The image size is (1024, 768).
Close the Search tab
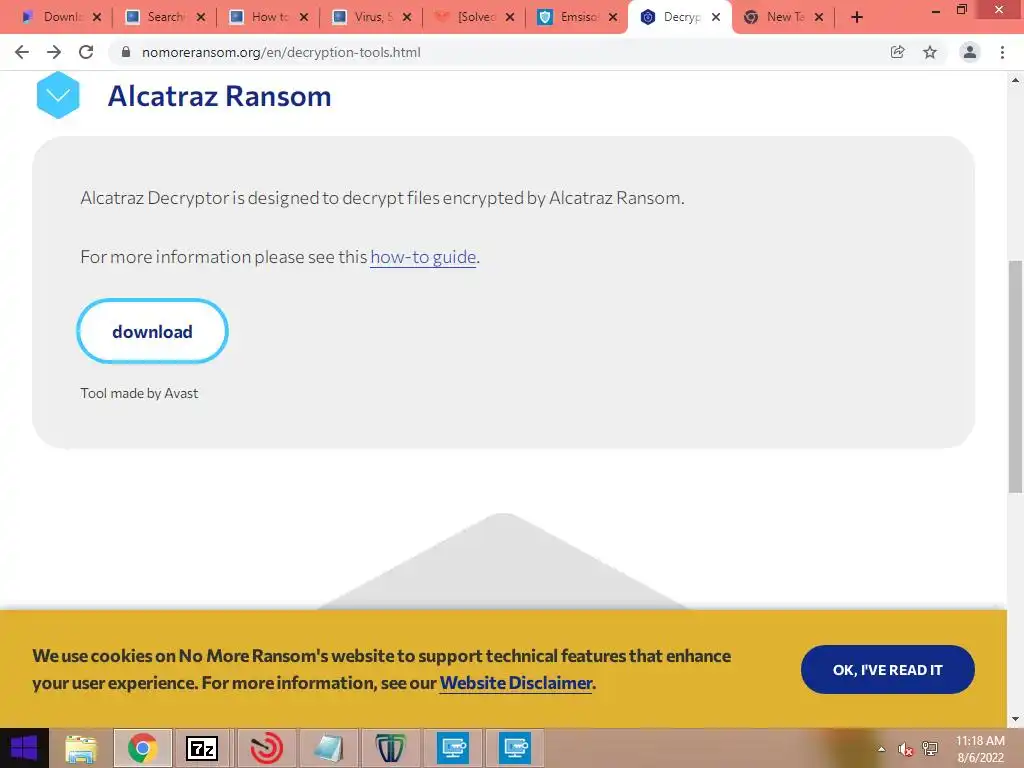coord(200,17)
